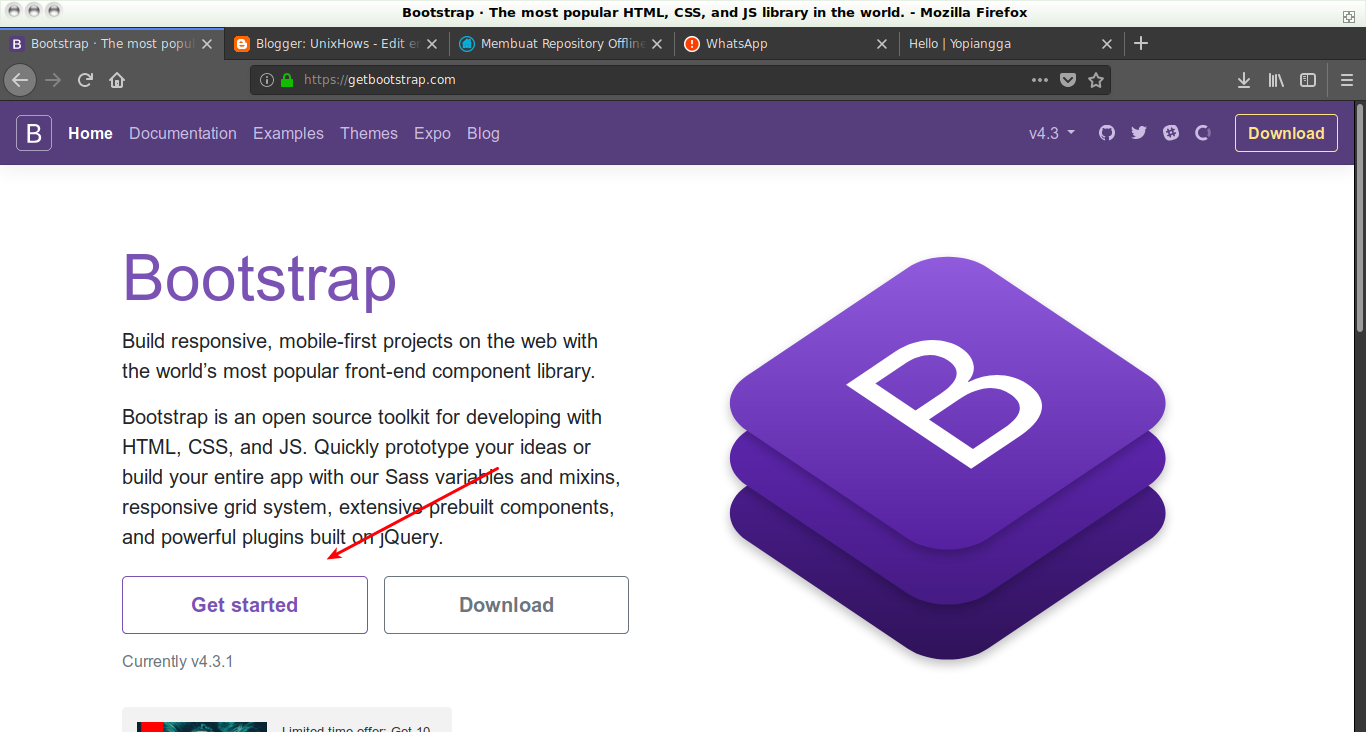Open a new browser tab with plus

click(x=1141, y=44)
